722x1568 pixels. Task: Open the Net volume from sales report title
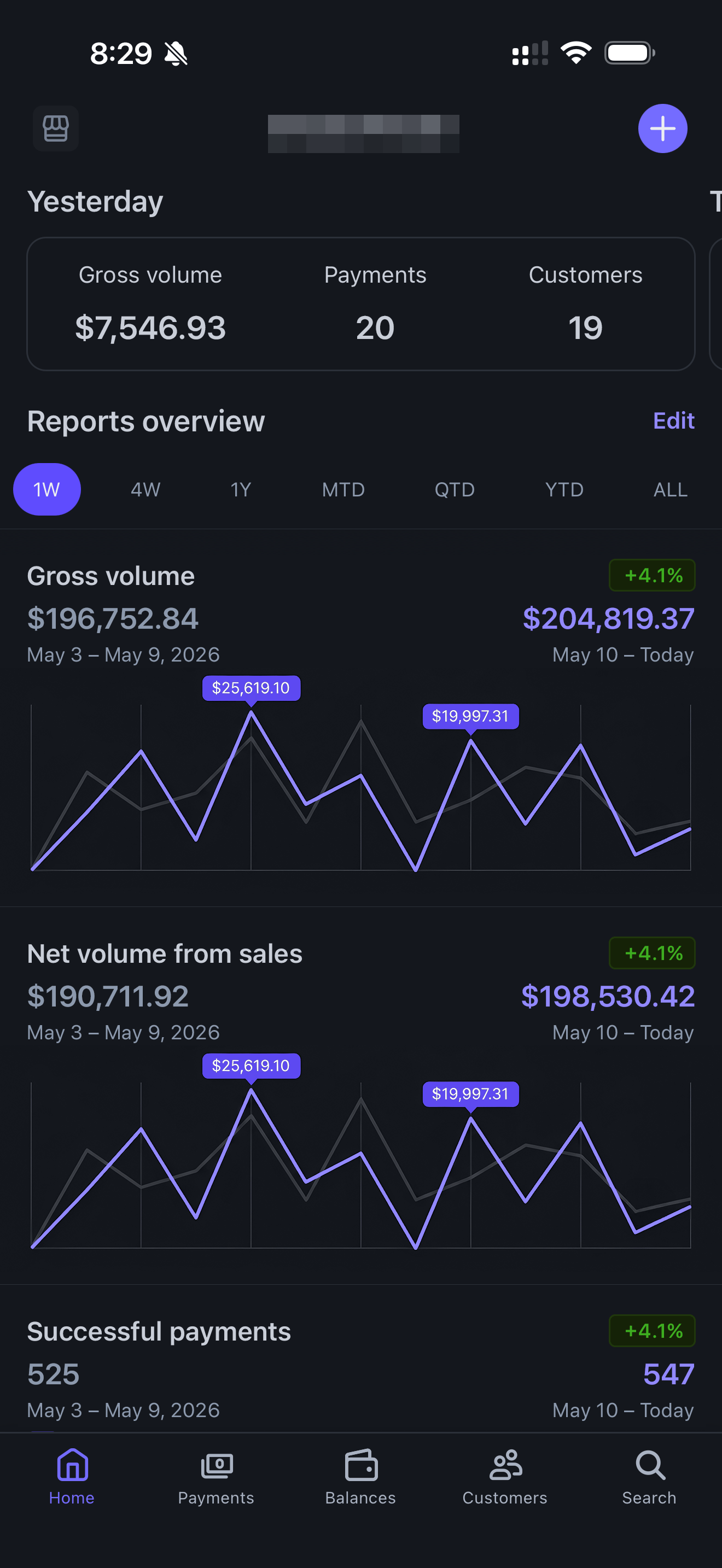165,954
